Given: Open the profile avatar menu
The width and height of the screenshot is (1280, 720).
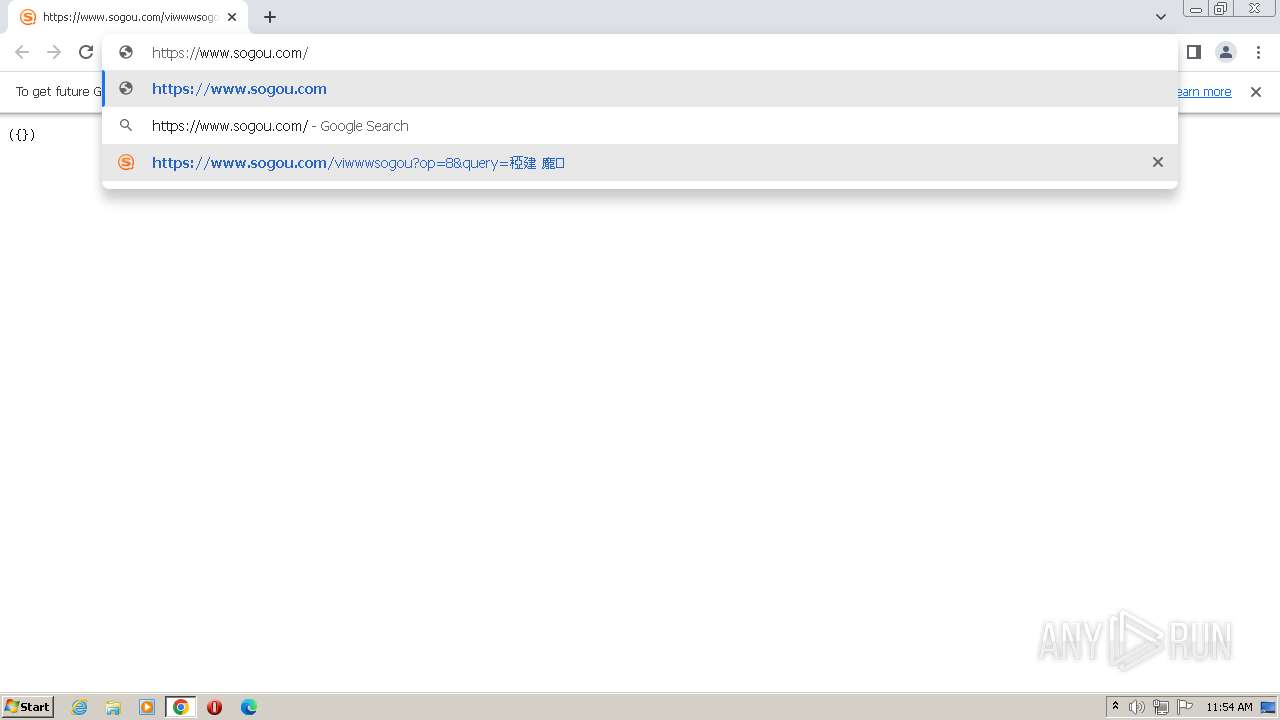Looking at the screenshot, I should coord(1226,52).
